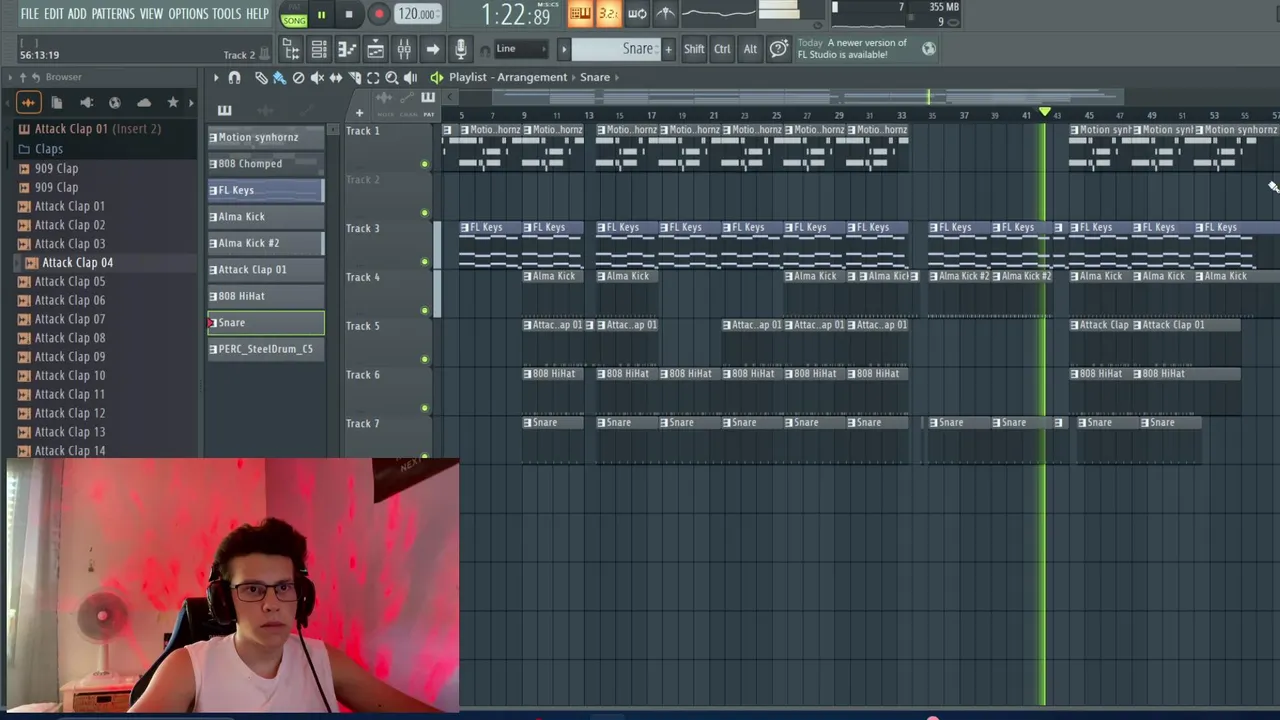The image size is (1280, 720).
Task: Click the arrow icon next to mixer
Action: click(x=432, y=49)
